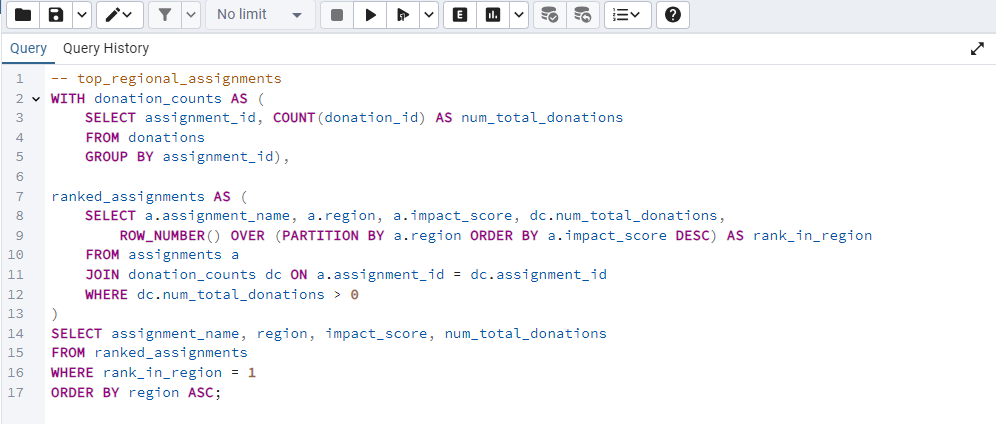Open Help with the question mark icon
Screen dimensions: 996x424
[x=673, y=15]
